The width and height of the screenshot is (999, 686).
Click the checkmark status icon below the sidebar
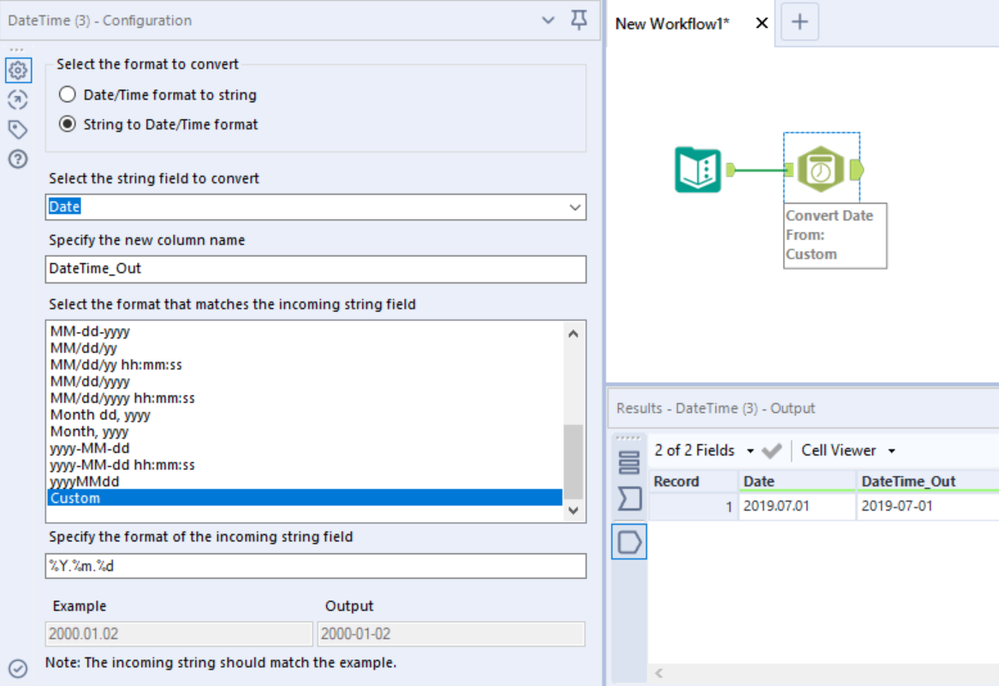(x=18, y=668)
